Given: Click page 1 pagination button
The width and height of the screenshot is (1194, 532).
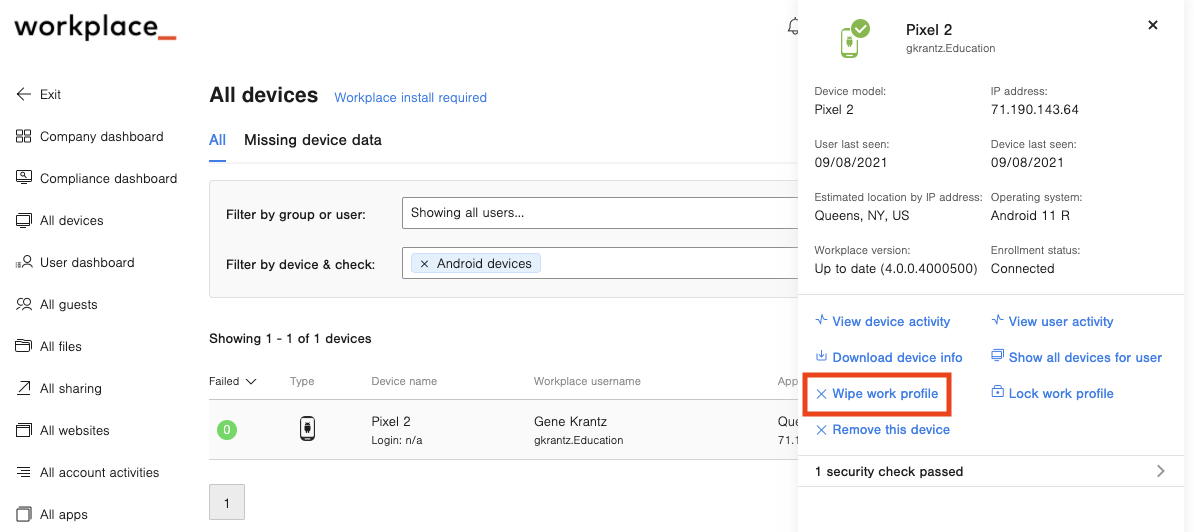Looking at the screenshot, I should [x=227, y=502].
